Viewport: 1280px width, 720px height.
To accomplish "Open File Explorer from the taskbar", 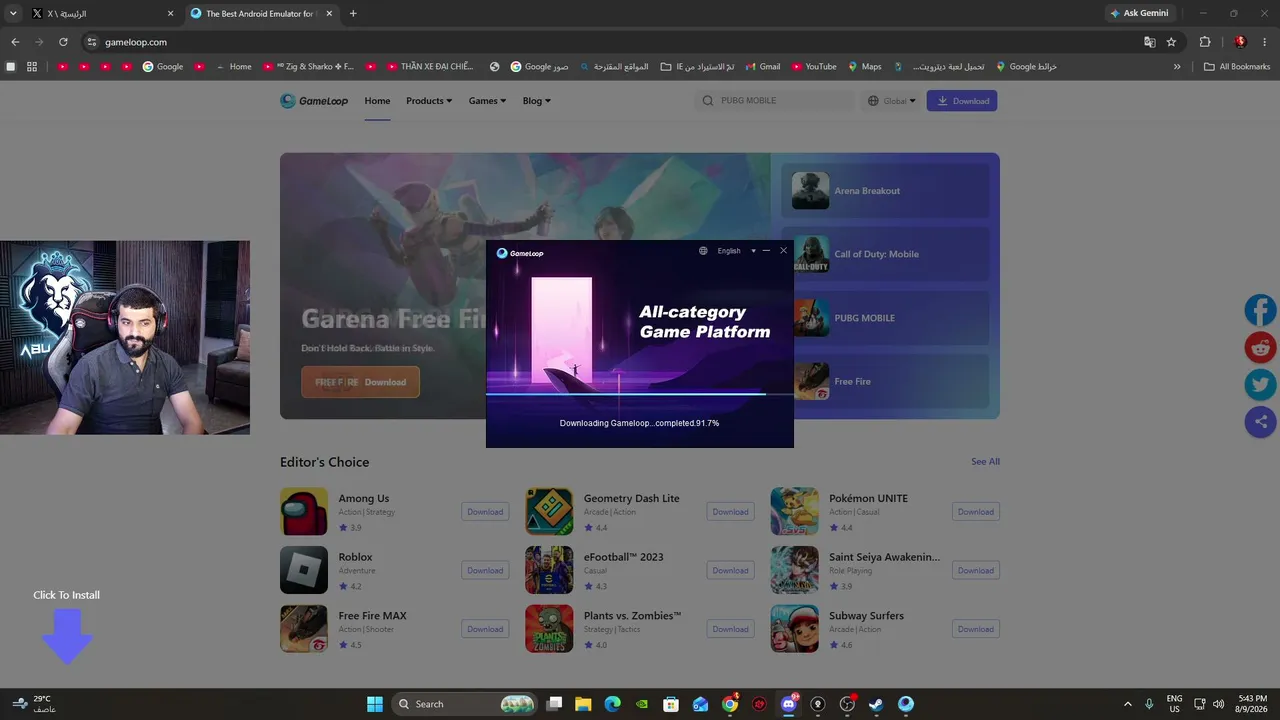I will tap(583, 704).
